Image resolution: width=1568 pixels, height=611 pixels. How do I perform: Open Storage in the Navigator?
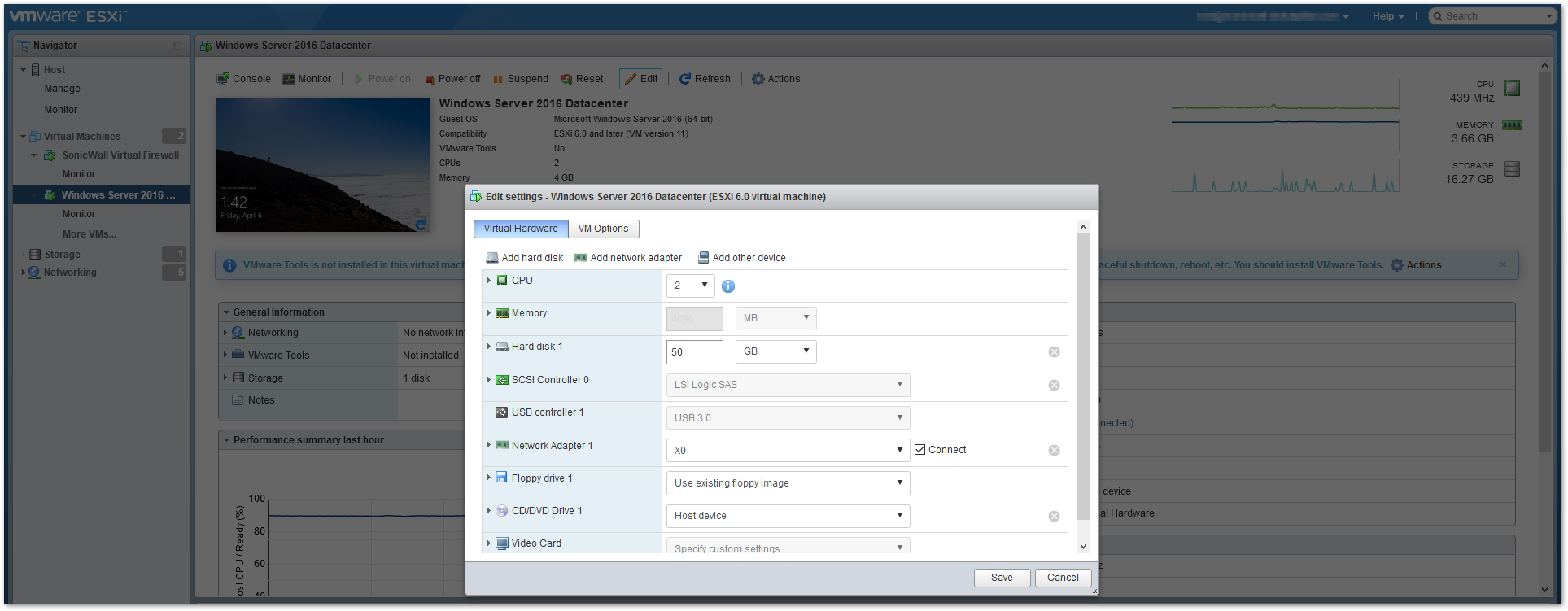tap(62, 255)
